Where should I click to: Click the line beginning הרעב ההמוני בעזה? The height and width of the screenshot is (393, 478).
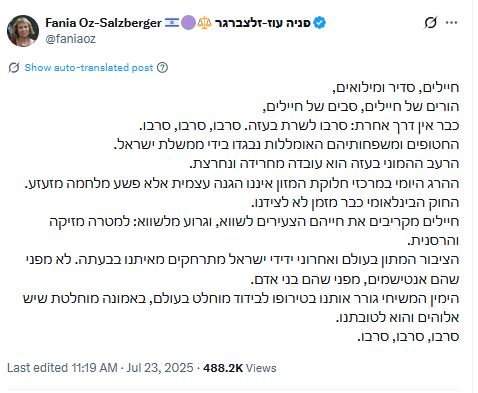click(x=324, y=164)
